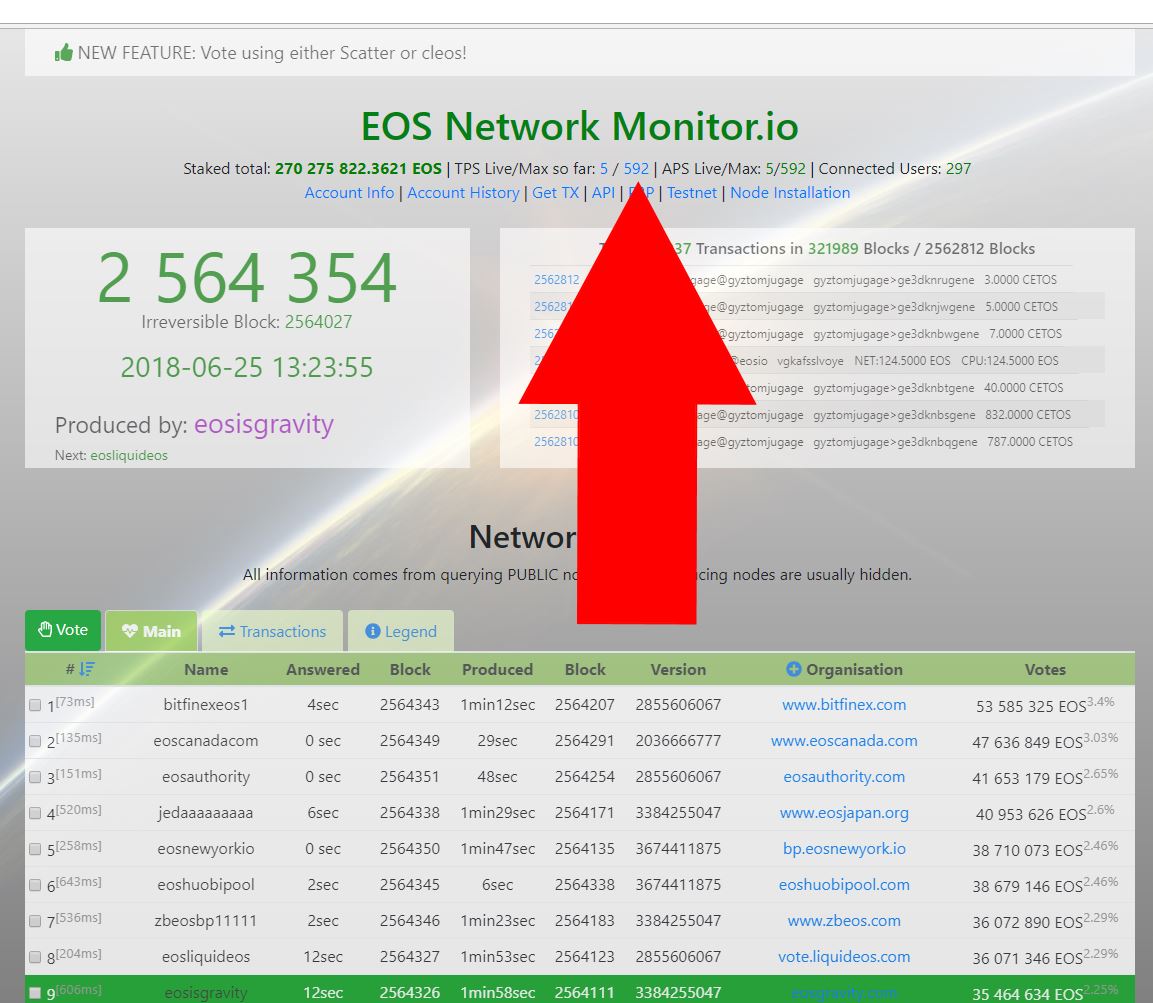This screenshot has width=1153, height=1003.
Task: Click the TPS live value 5
Action: (604, 168)
